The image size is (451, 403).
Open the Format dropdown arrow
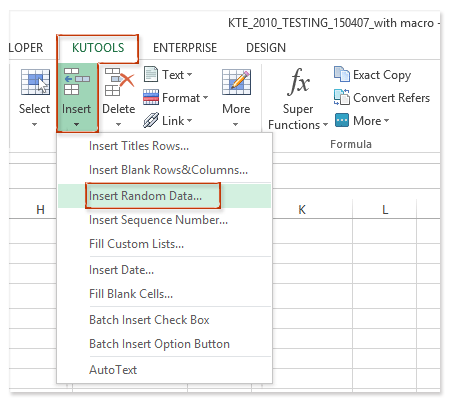(205, 98)
